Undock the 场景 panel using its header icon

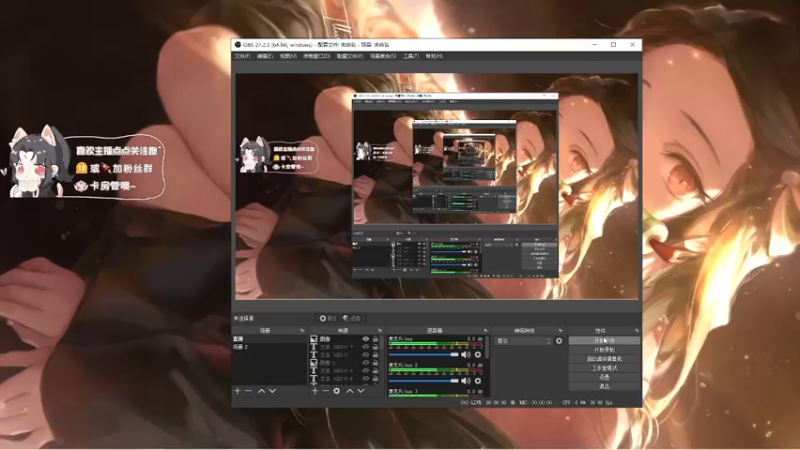click(x=302, y=331)
